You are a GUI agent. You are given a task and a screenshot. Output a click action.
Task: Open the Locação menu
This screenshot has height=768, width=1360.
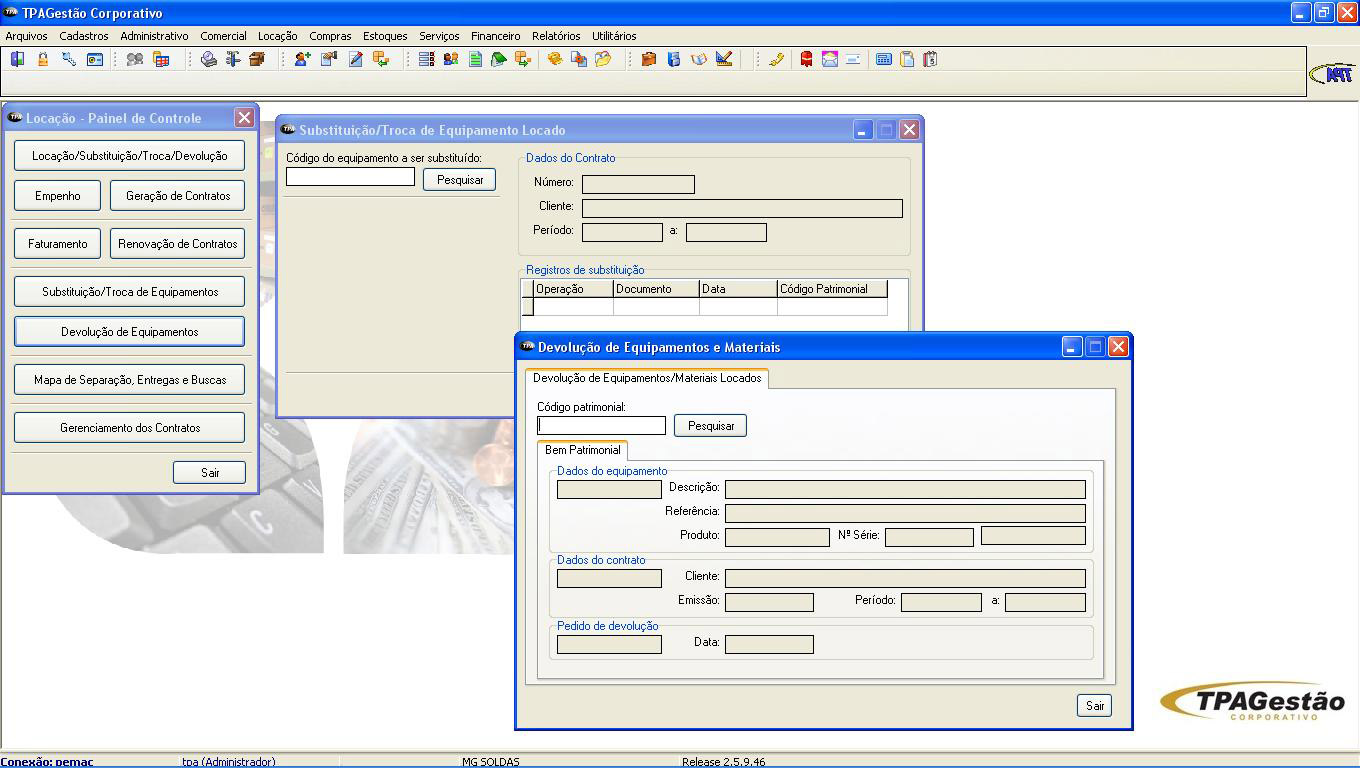pyautogui.click(x=277, y=36)
